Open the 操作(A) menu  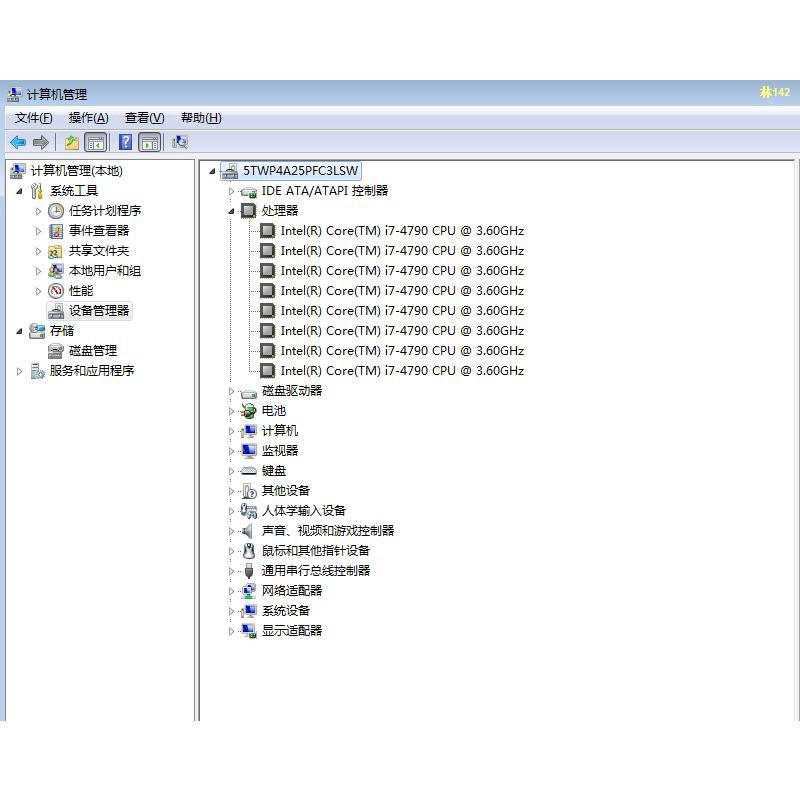88,118
